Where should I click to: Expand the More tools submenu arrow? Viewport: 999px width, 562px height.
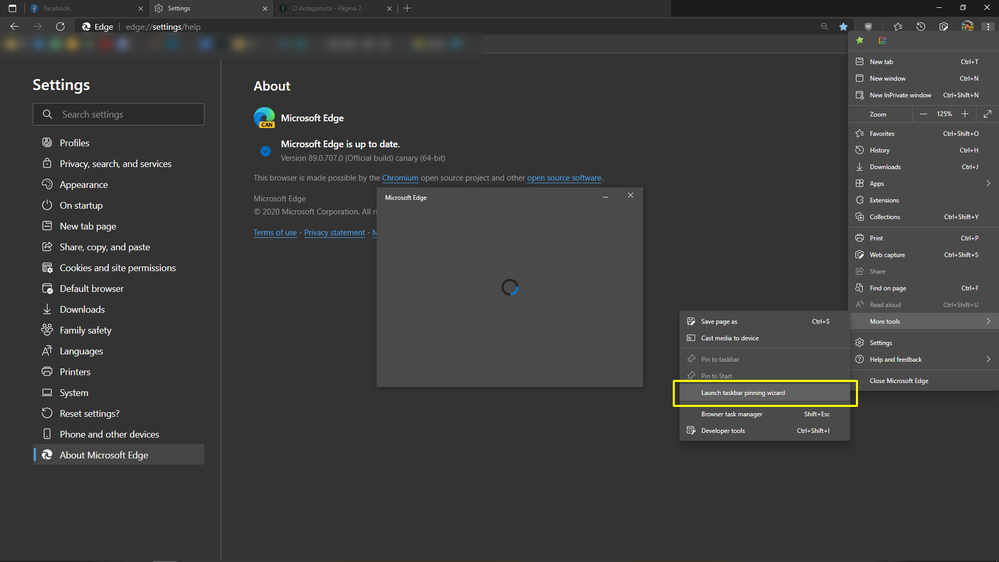coord(988,321)
